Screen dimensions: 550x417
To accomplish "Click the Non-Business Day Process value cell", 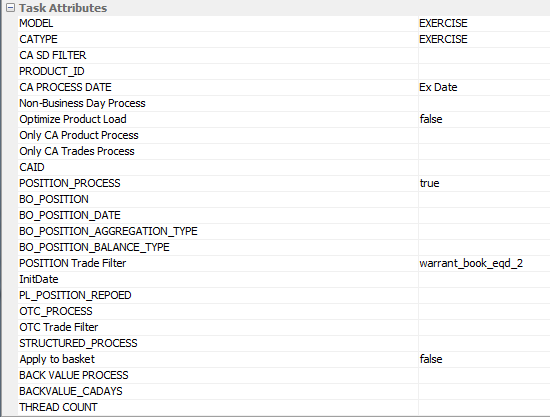I will (x=484, y=103).
